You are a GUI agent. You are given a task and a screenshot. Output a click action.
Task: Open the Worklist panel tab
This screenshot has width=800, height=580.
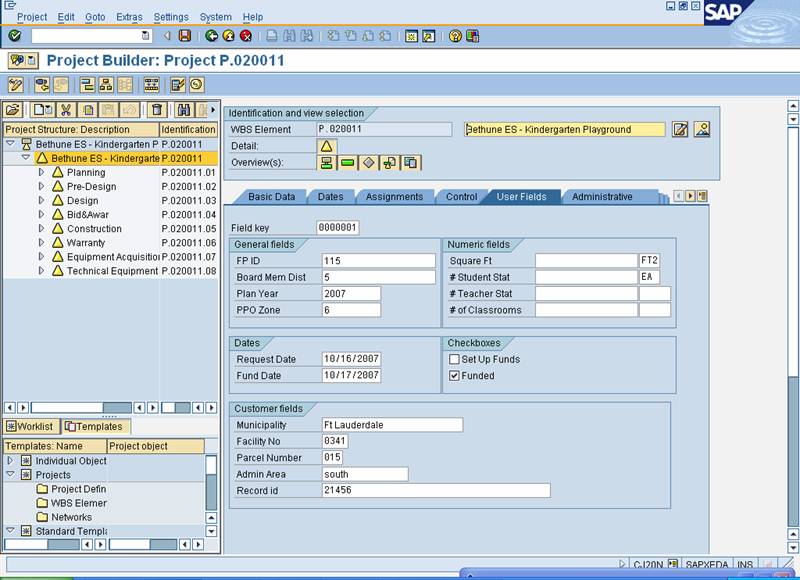[31, 426]
